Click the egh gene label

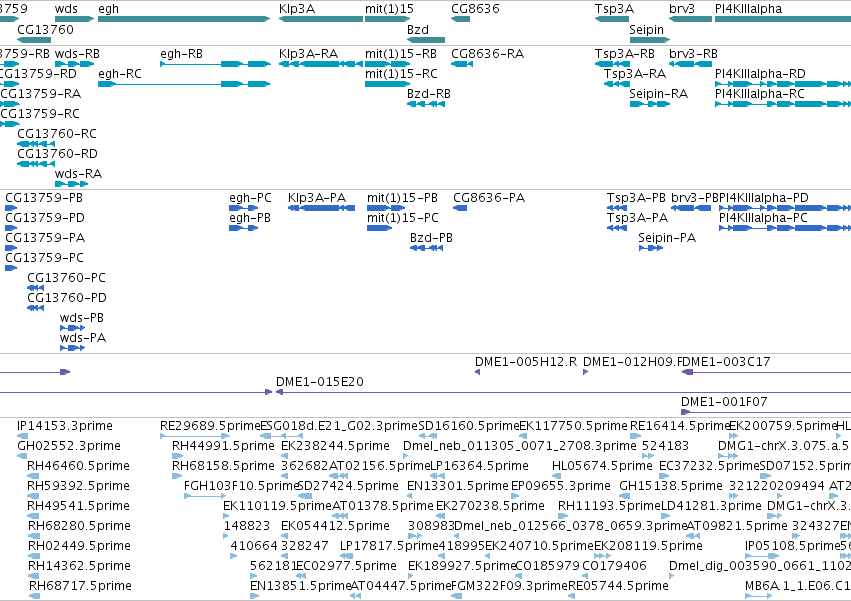pyautogui.click(x=109, y=9)
